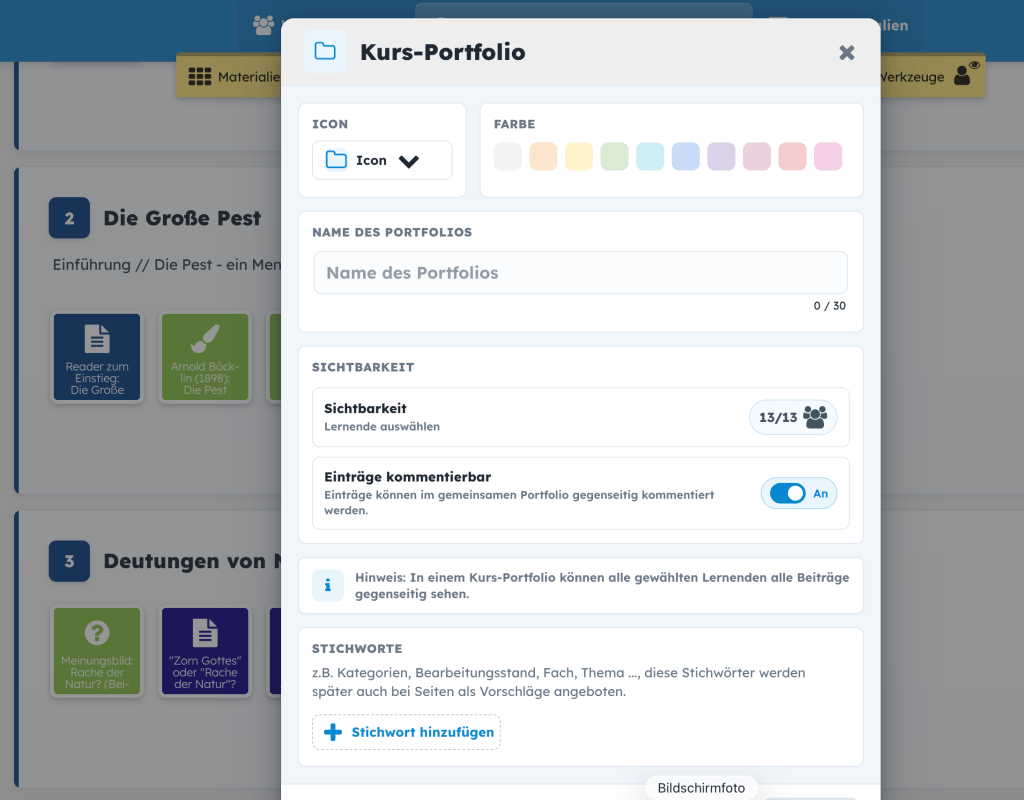This screenshot has height=800, width=1024.
Task: Click the grid icon beside Materialien
Action: (199, 77)
